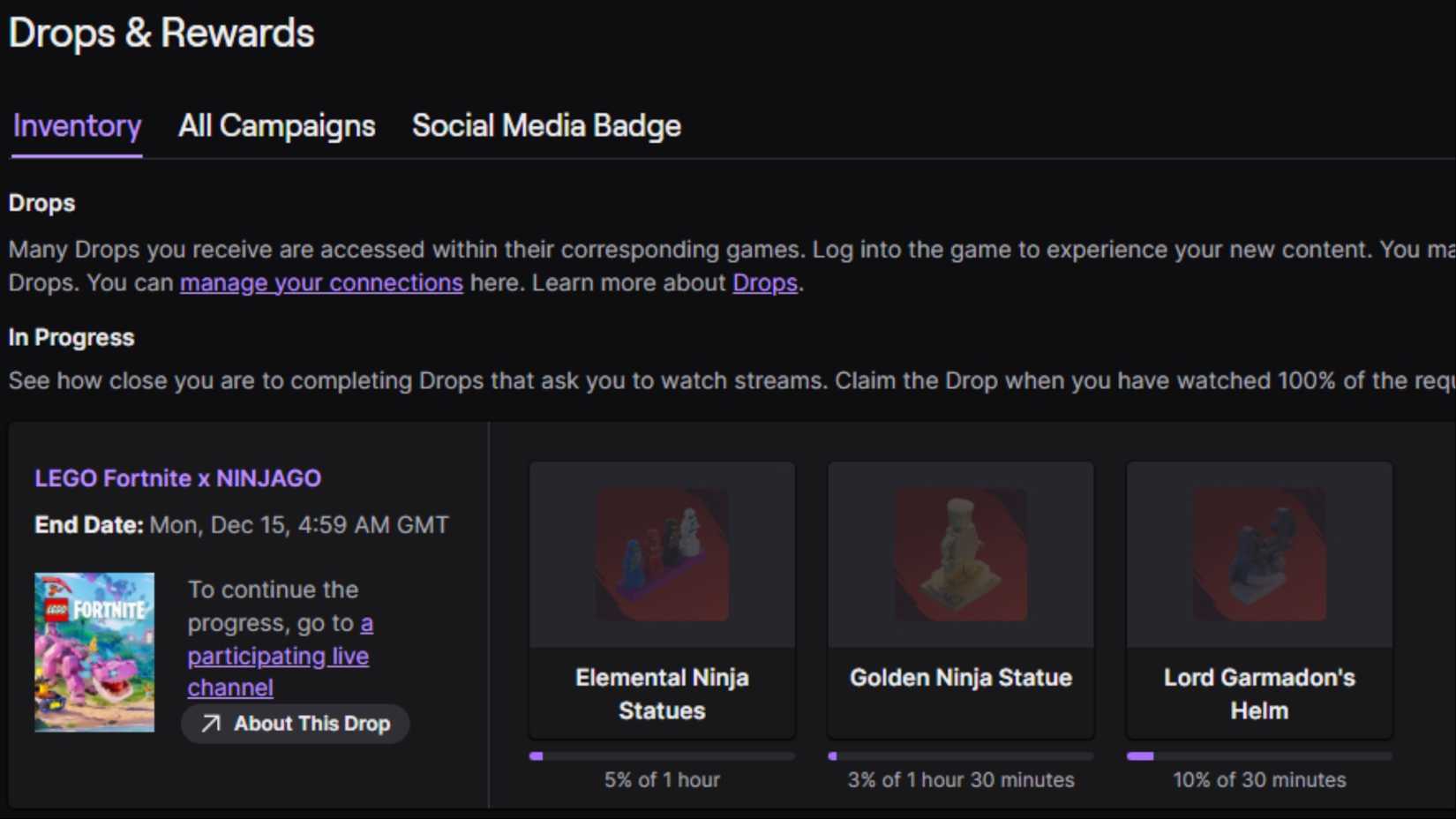The width and height of the screenshot is (1456, 819).
Task: Click the About This Drop button
Action: coord(295,724)
